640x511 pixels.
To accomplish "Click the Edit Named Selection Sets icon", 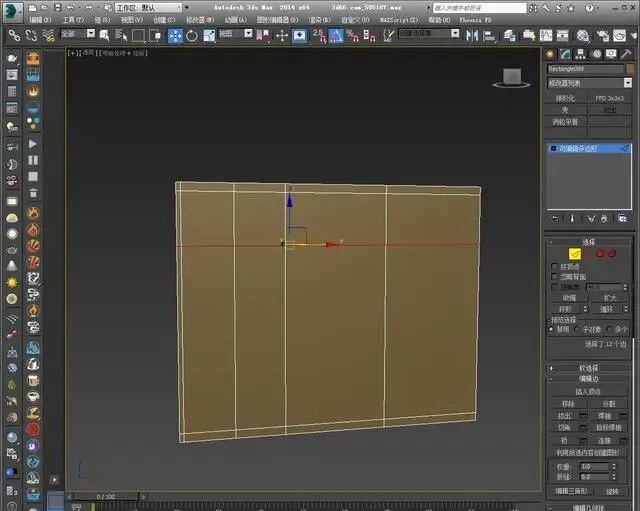I will (x=388, y=36).
